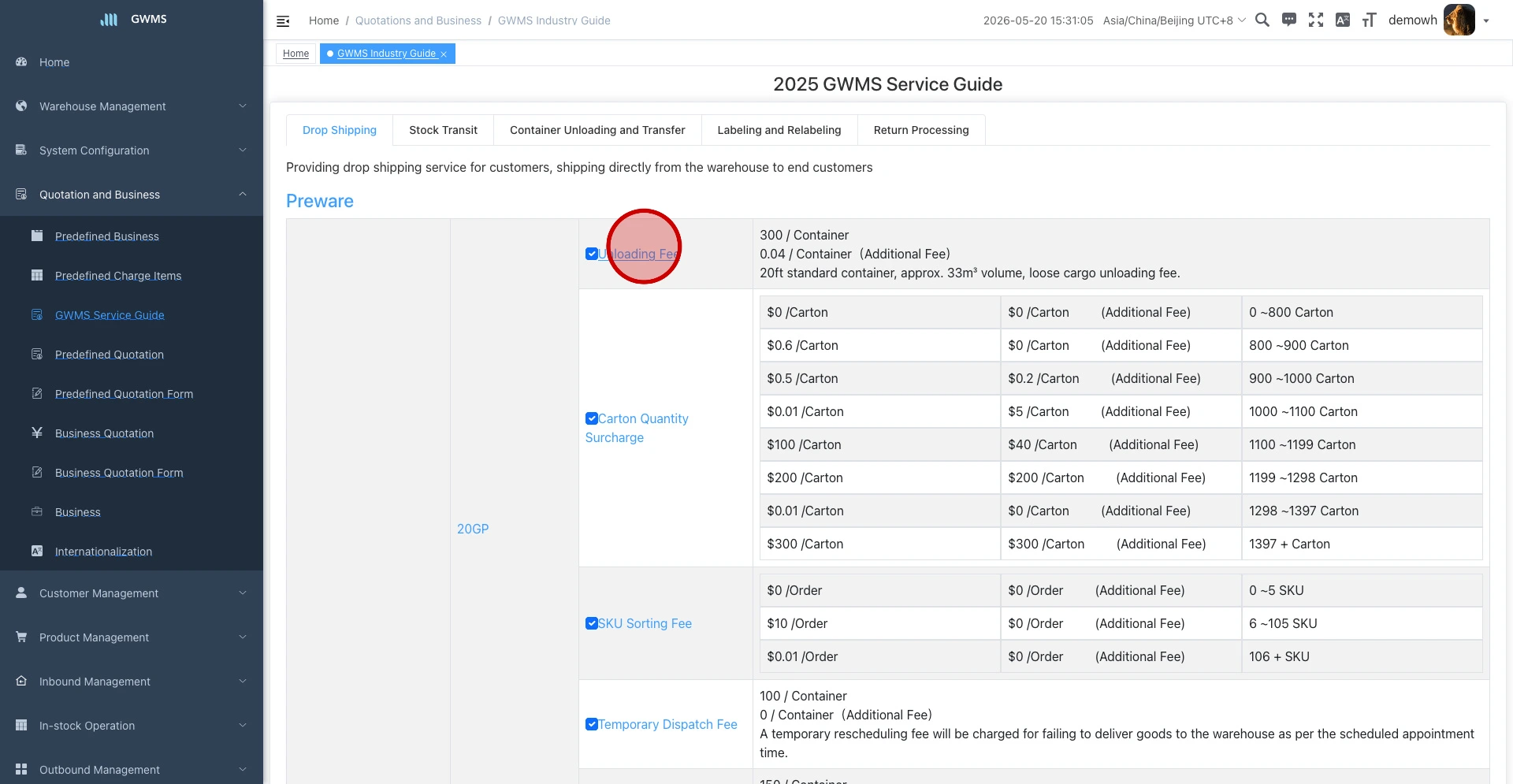Click the Business Quotation yen icon
This screenshot has height=784, width=1513.
pyautogui.click(x=37, y=433)
